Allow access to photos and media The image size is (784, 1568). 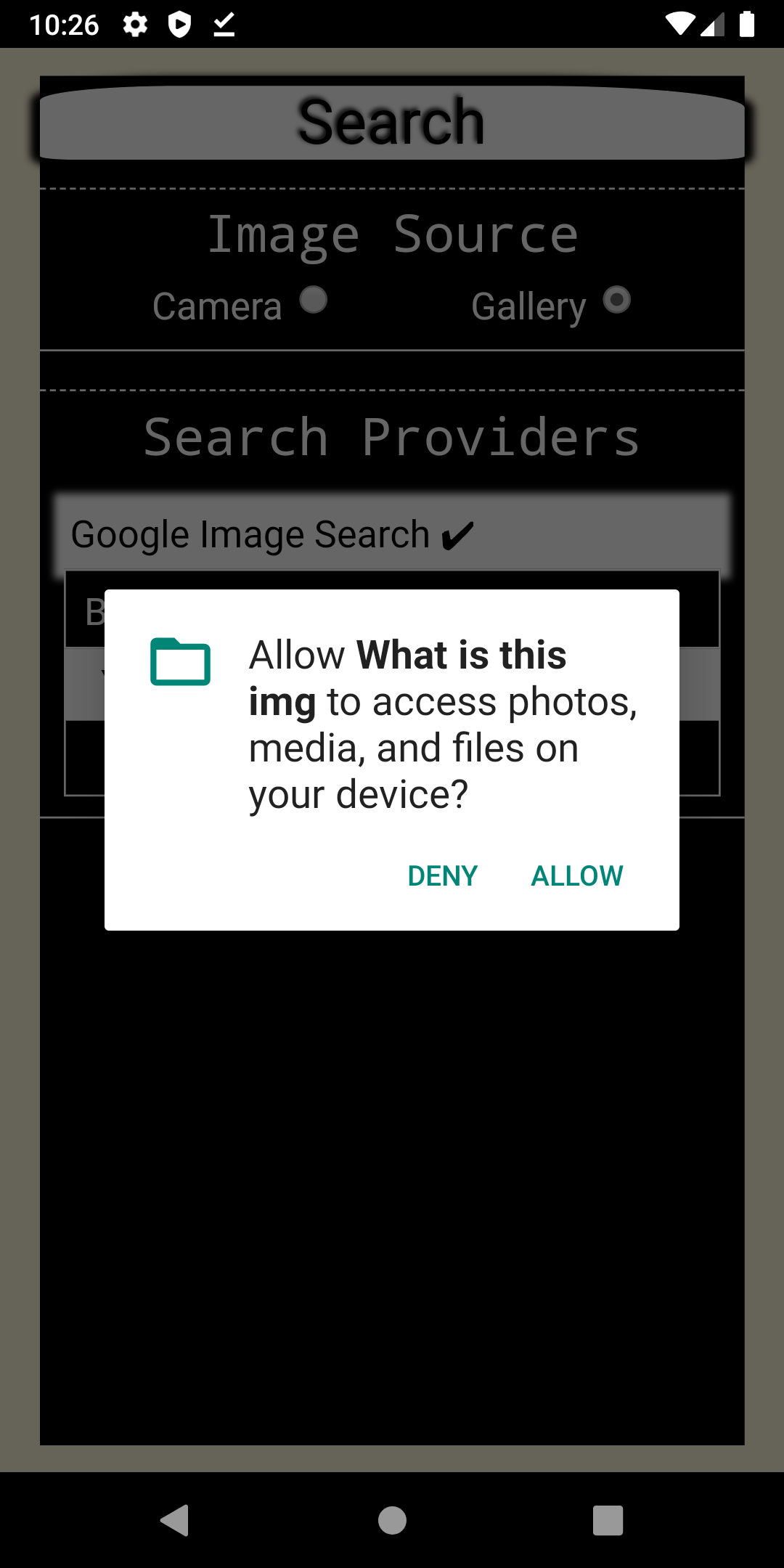click(577, 875)
